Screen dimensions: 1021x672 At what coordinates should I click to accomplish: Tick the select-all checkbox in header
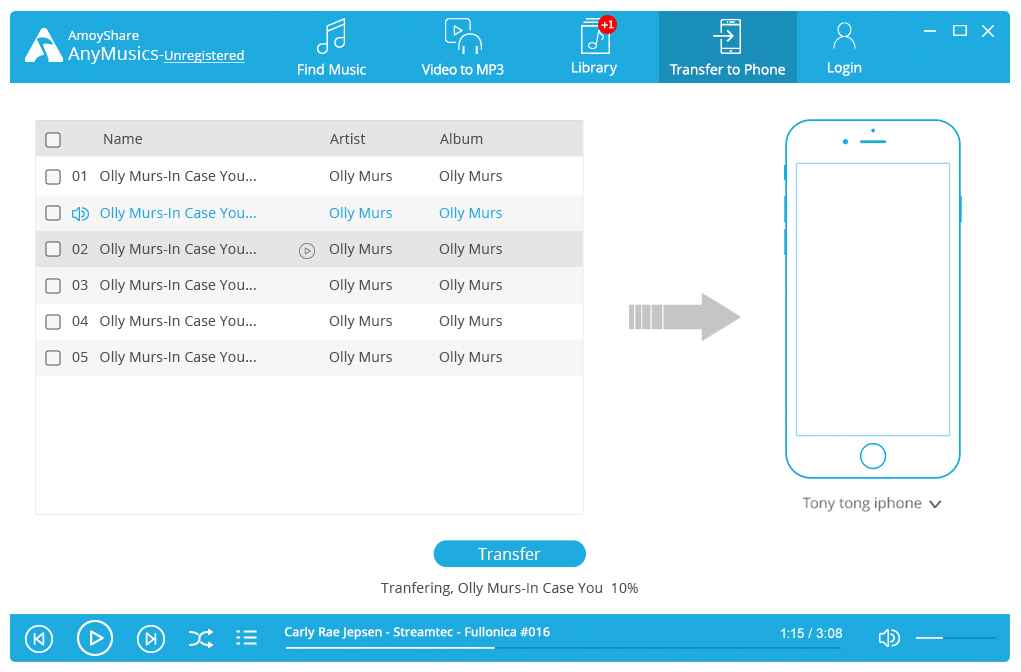[54, 140]
